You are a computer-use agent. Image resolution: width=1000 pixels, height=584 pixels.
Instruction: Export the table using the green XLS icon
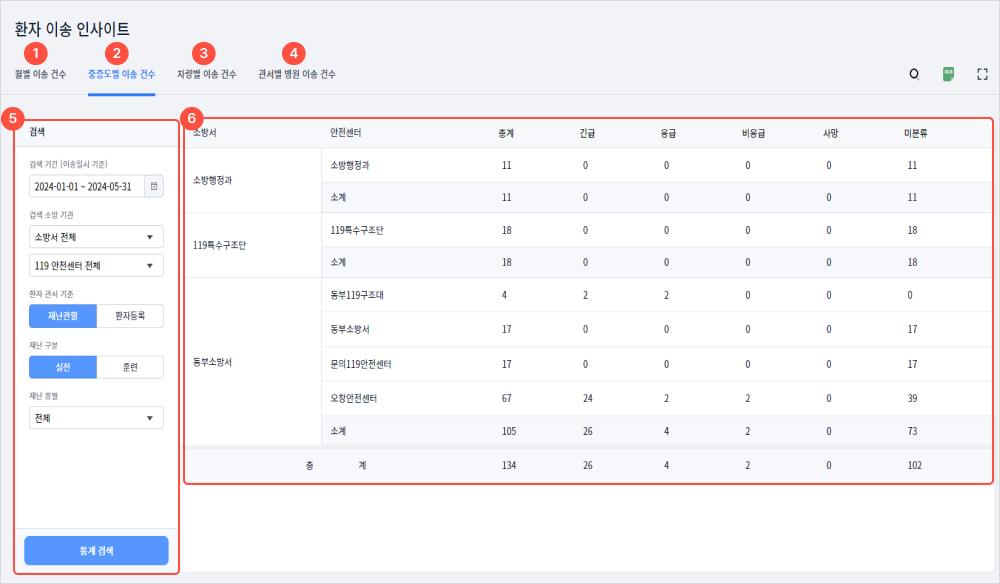click(x=948, y=74)
